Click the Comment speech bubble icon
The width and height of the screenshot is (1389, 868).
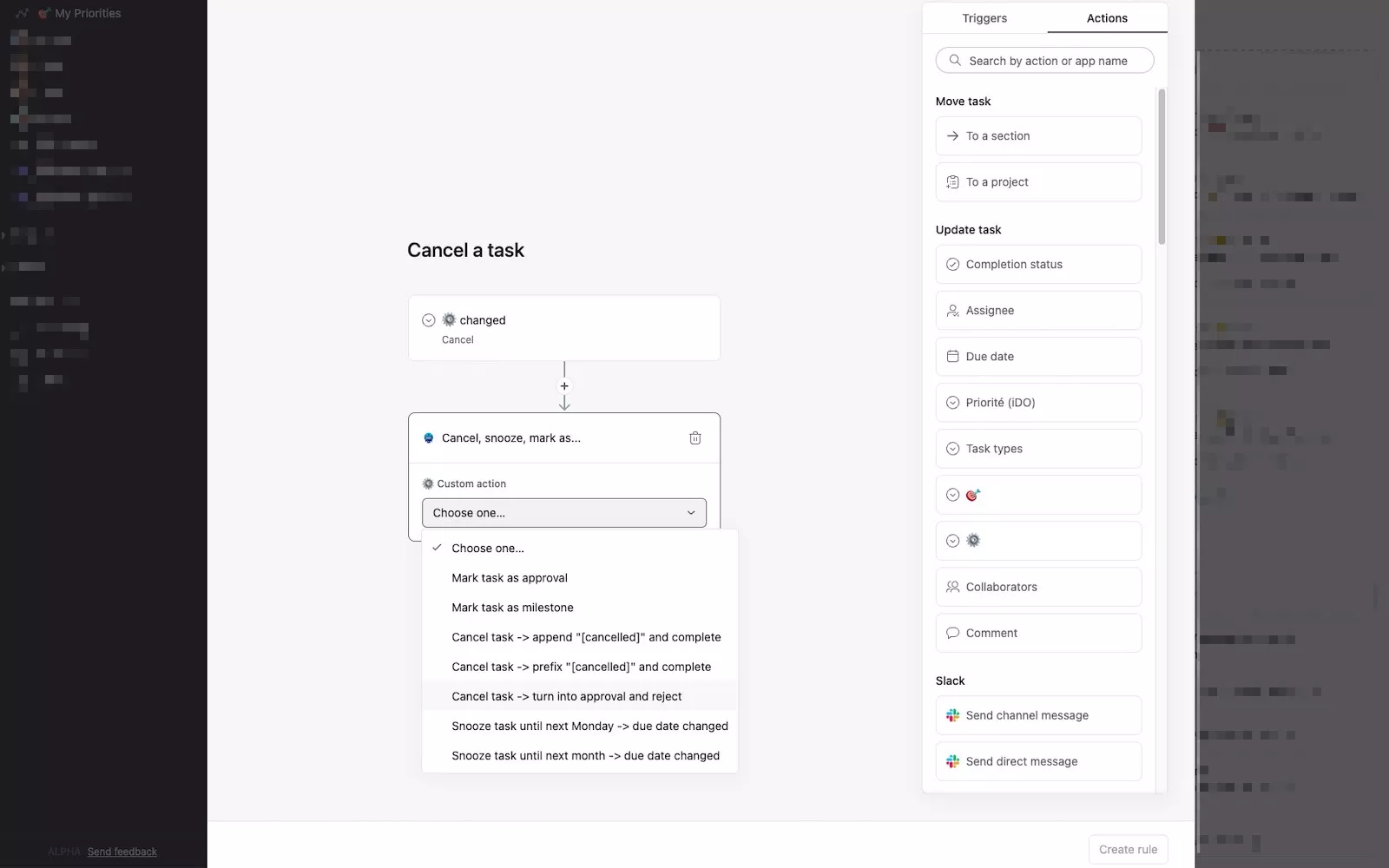point(952,633)
